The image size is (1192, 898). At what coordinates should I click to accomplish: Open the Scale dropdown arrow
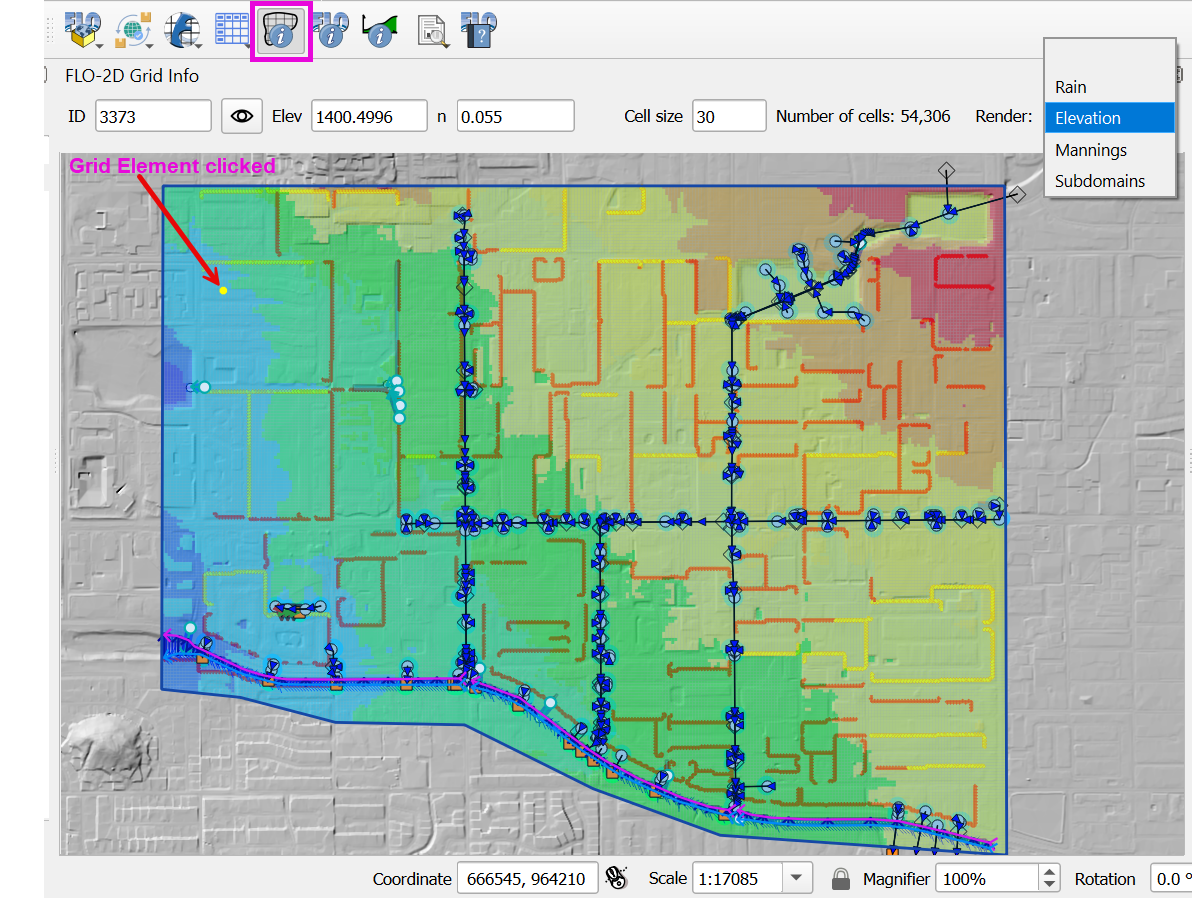pos(796,879)
